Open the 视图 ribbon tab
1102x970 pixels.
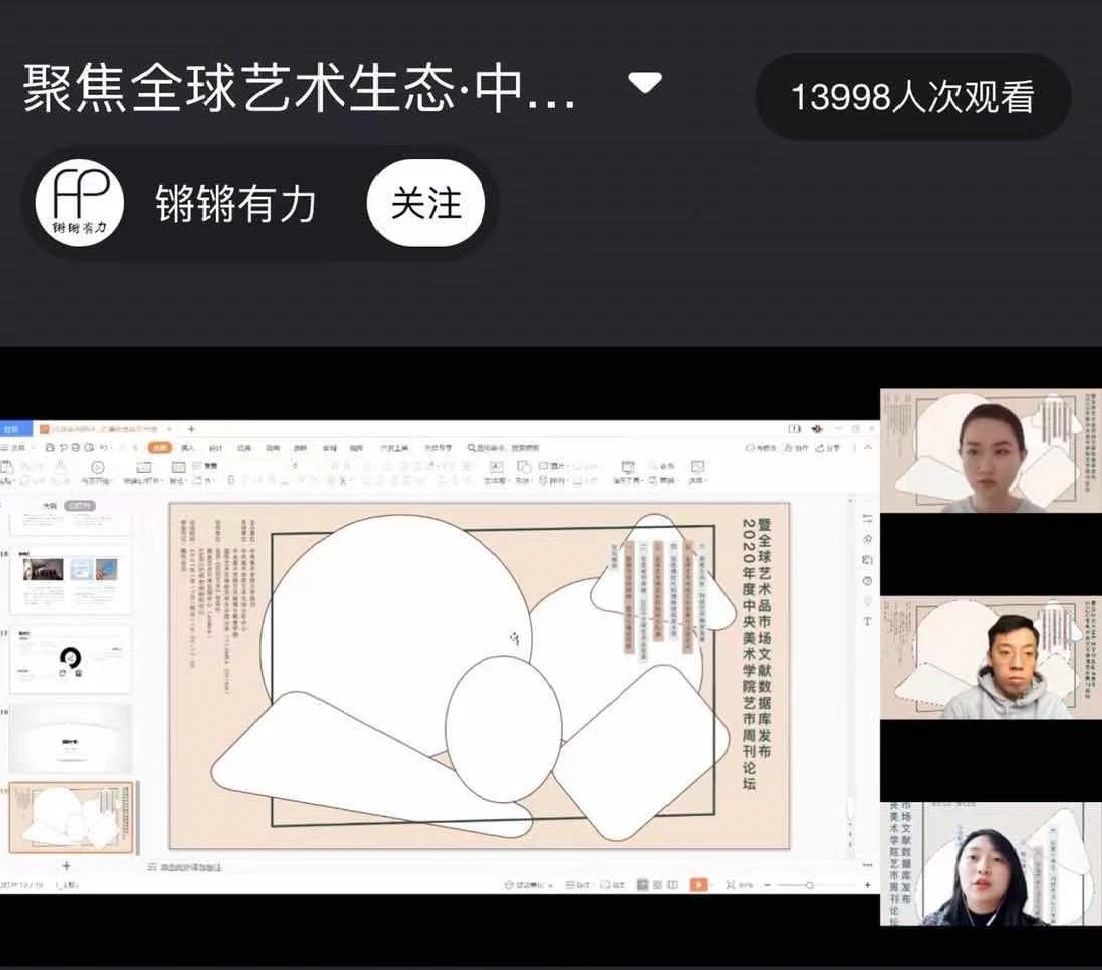(356, 448)
